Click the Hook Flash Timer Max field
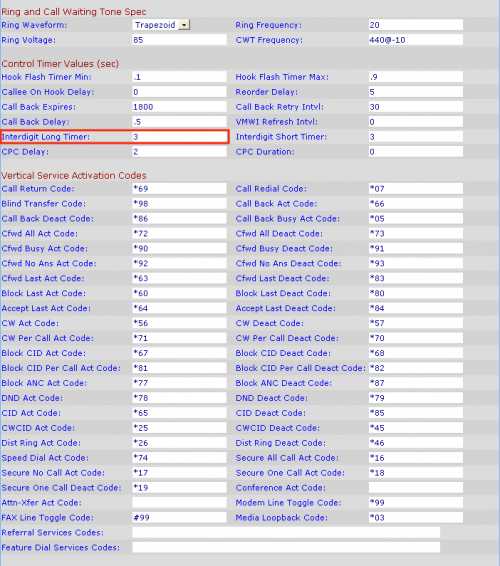 click(x=416, y=77)
